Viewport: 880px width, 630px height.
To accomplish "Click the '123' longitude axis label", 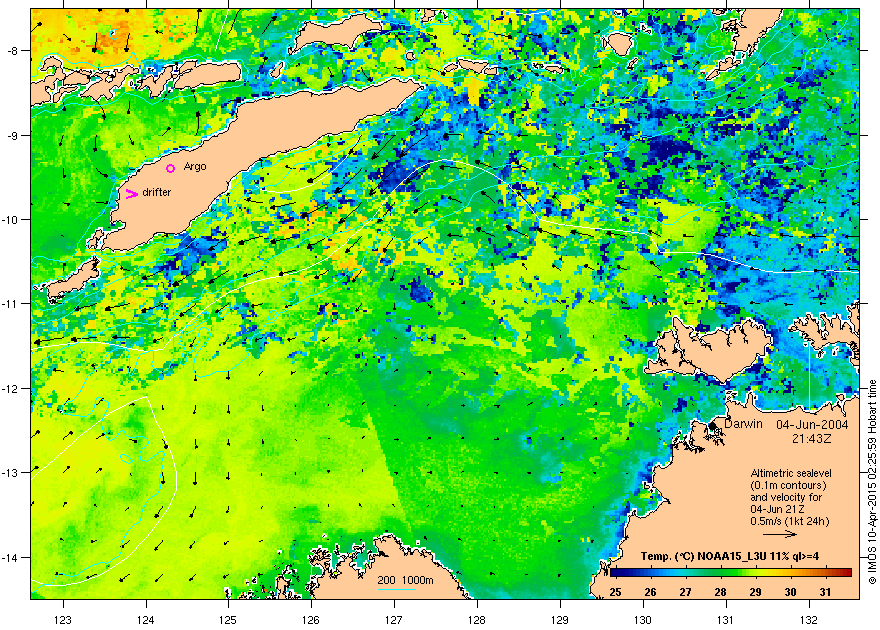I will [63, 620].
